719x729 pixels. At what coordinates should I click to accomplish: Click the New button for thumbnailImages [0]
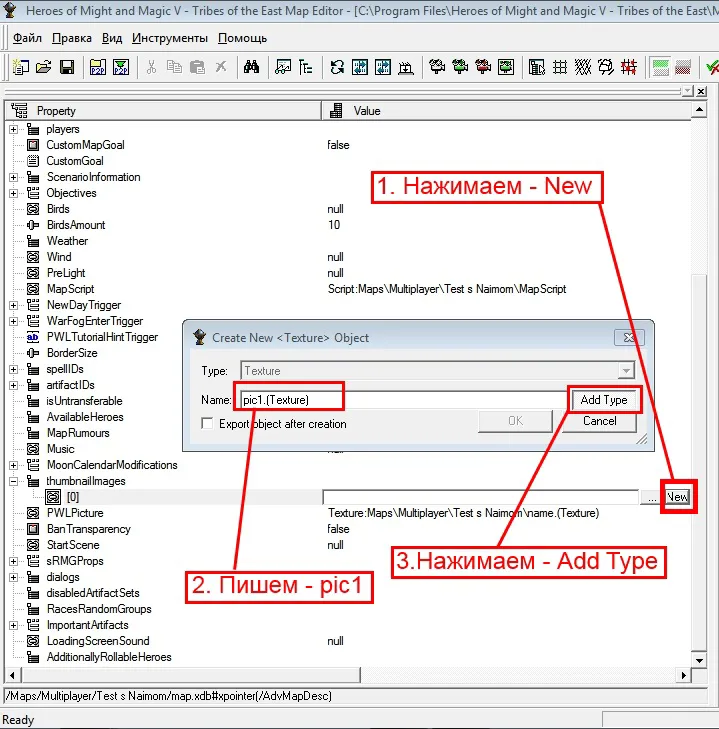coord(677,497)
